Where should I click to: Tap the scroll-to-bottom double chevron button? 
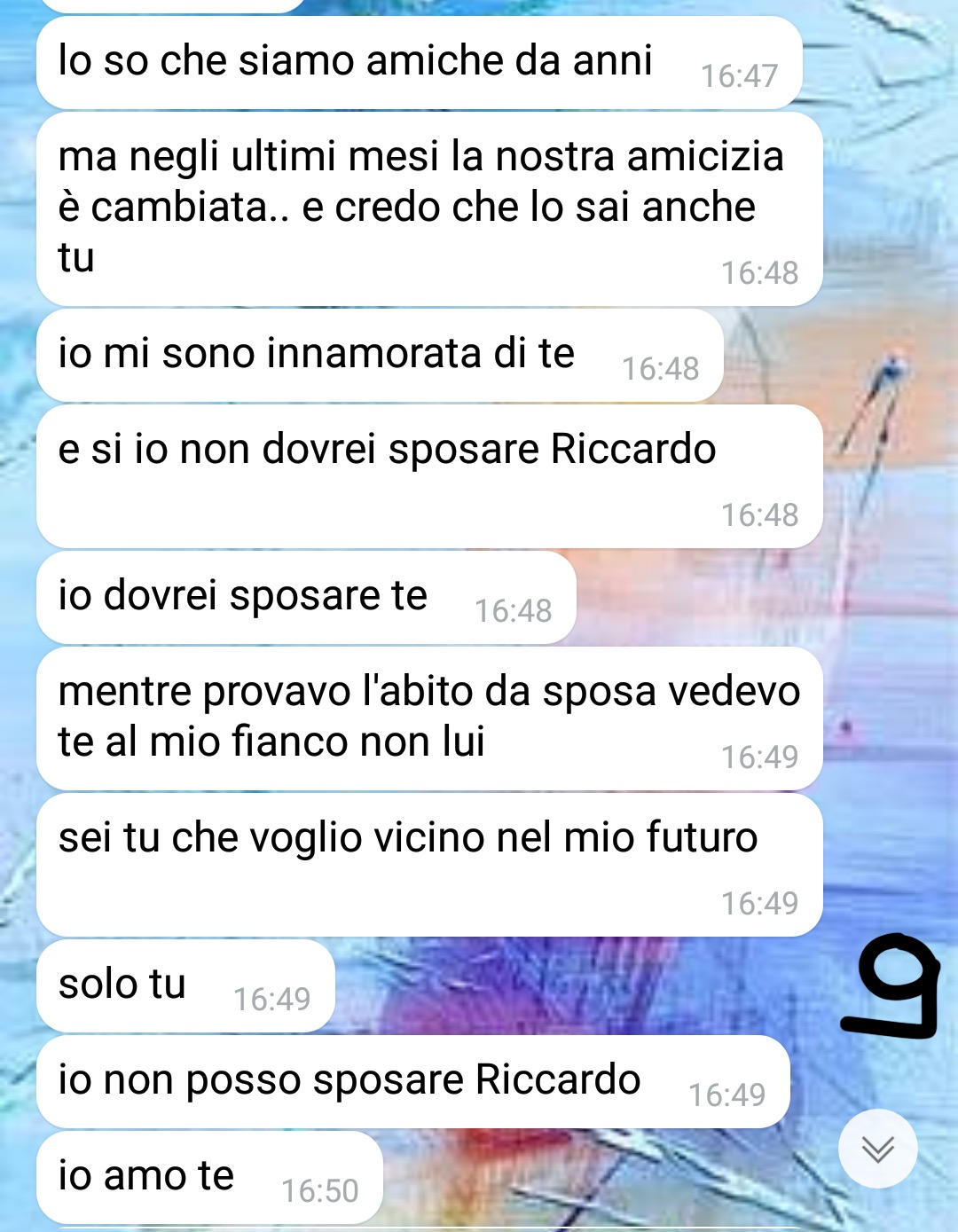coord(878,1149)
